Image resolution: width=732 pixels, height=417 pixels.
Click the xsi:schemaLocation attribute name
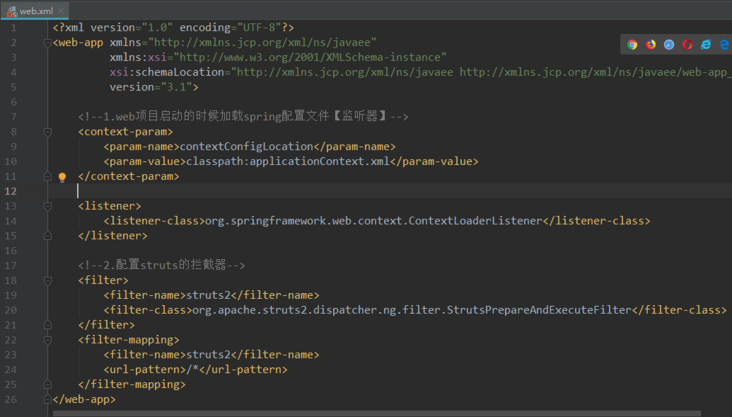click(x=167, y=72)
